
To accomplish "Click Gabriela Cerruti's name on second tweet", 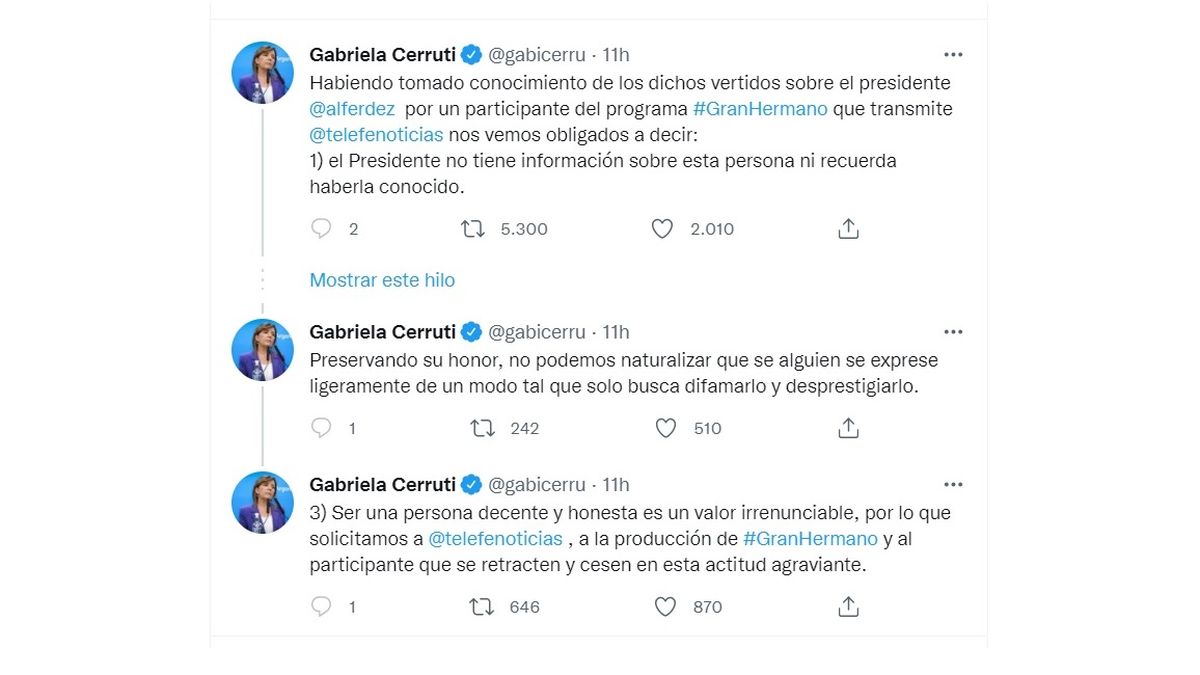I will (382, 332).
